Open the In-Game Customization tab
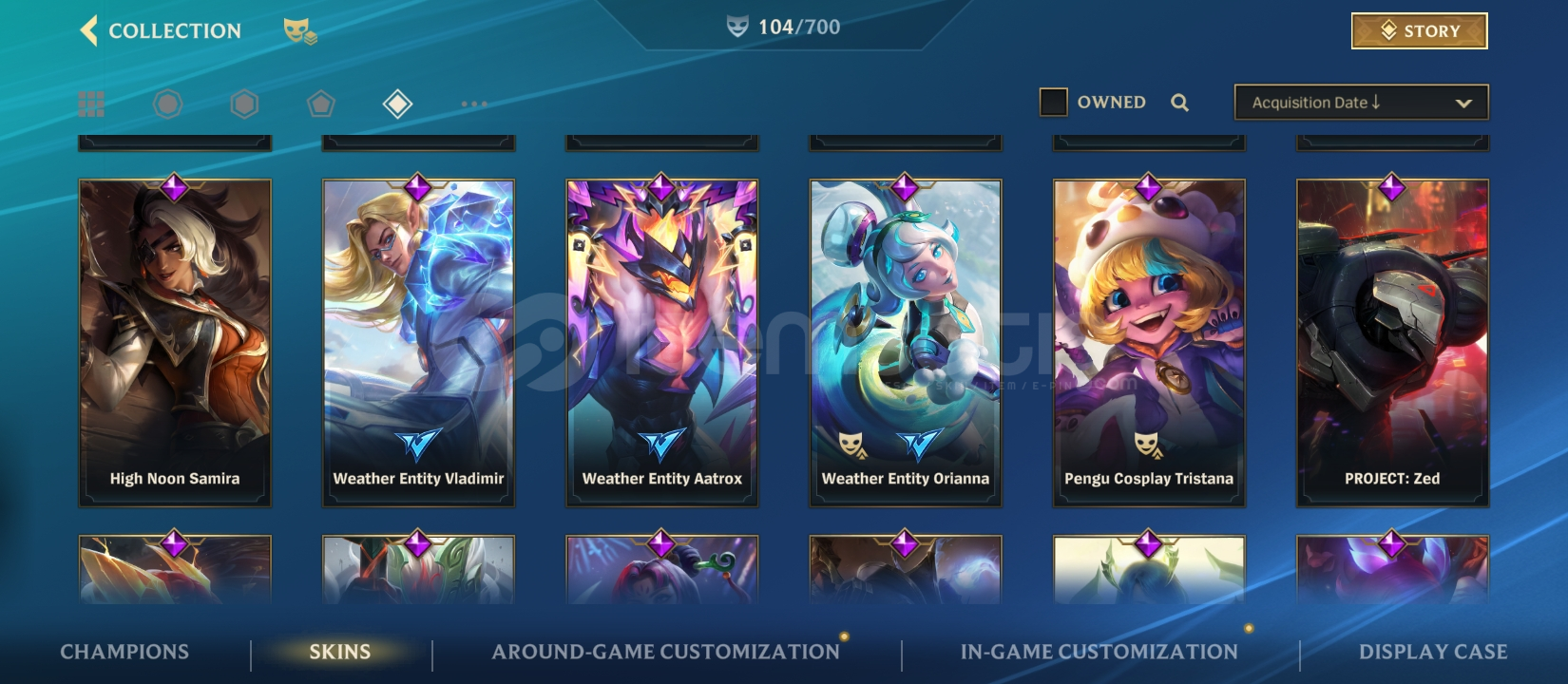Image resolution: width=1568 pixels, height=684 pixels. coord(1099,652)
